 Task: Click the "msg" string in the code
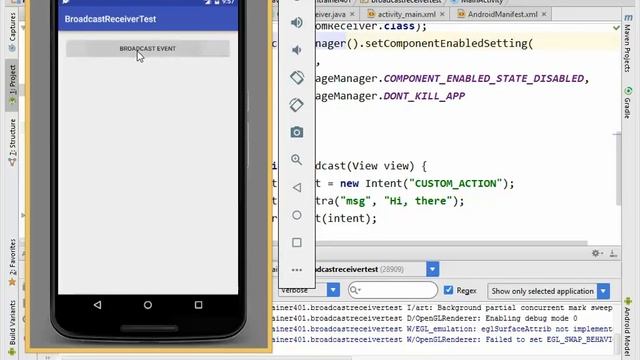[356, 201]
